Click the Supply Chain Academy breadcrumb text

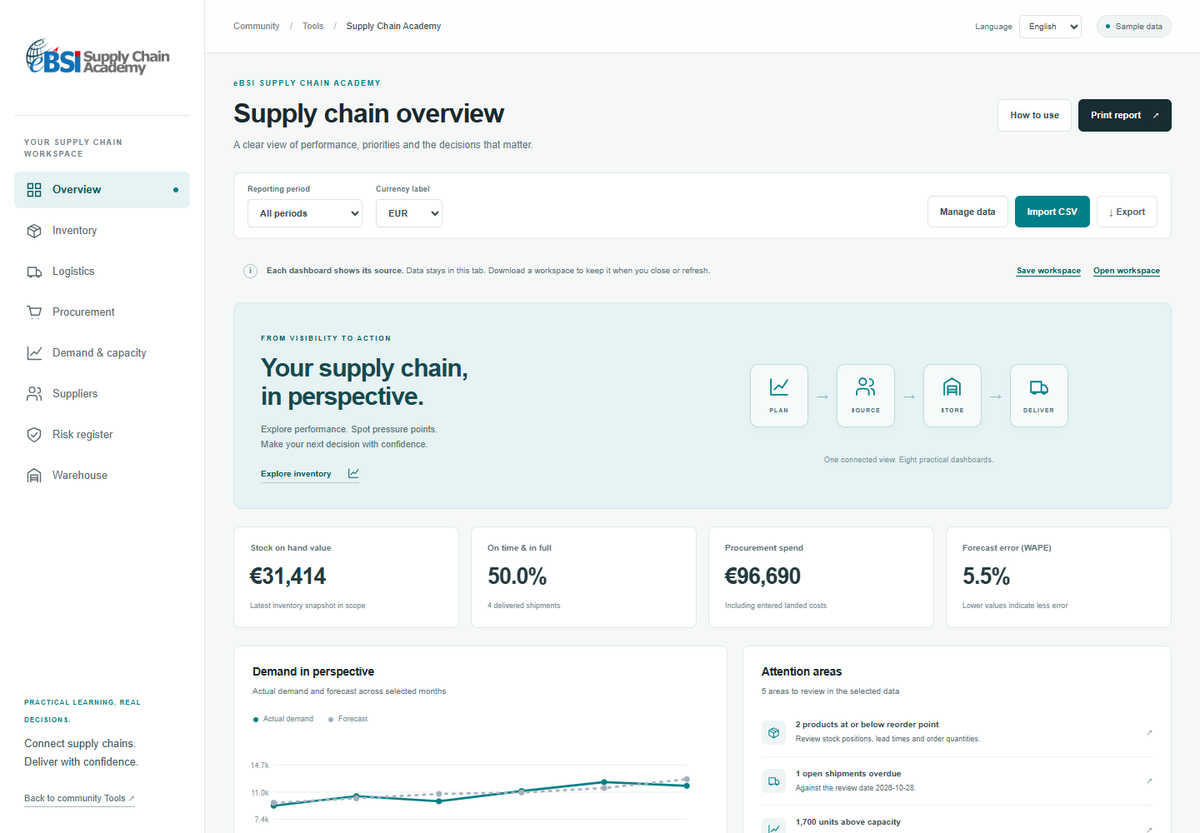(x=394, y=26)
